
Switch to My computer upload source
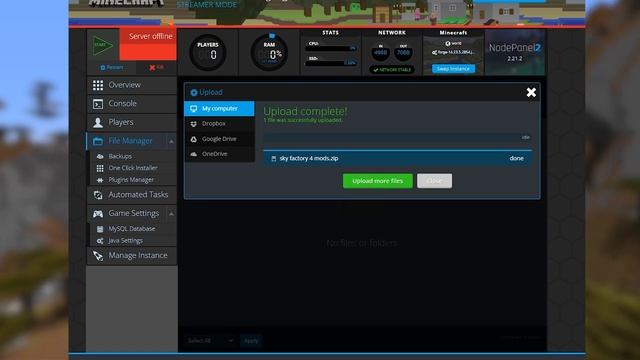coord(219,109)
